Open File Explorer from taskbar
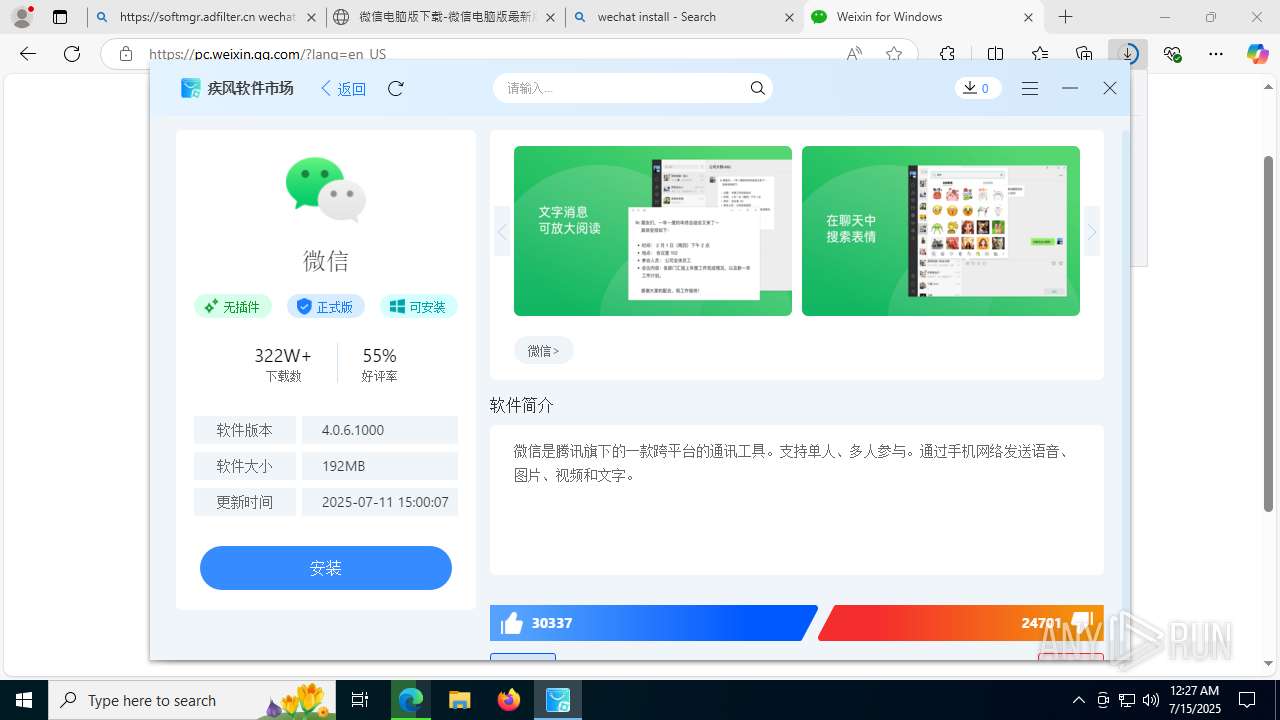The height and width of the screenshot is (720, 1280). coord(459,700)
